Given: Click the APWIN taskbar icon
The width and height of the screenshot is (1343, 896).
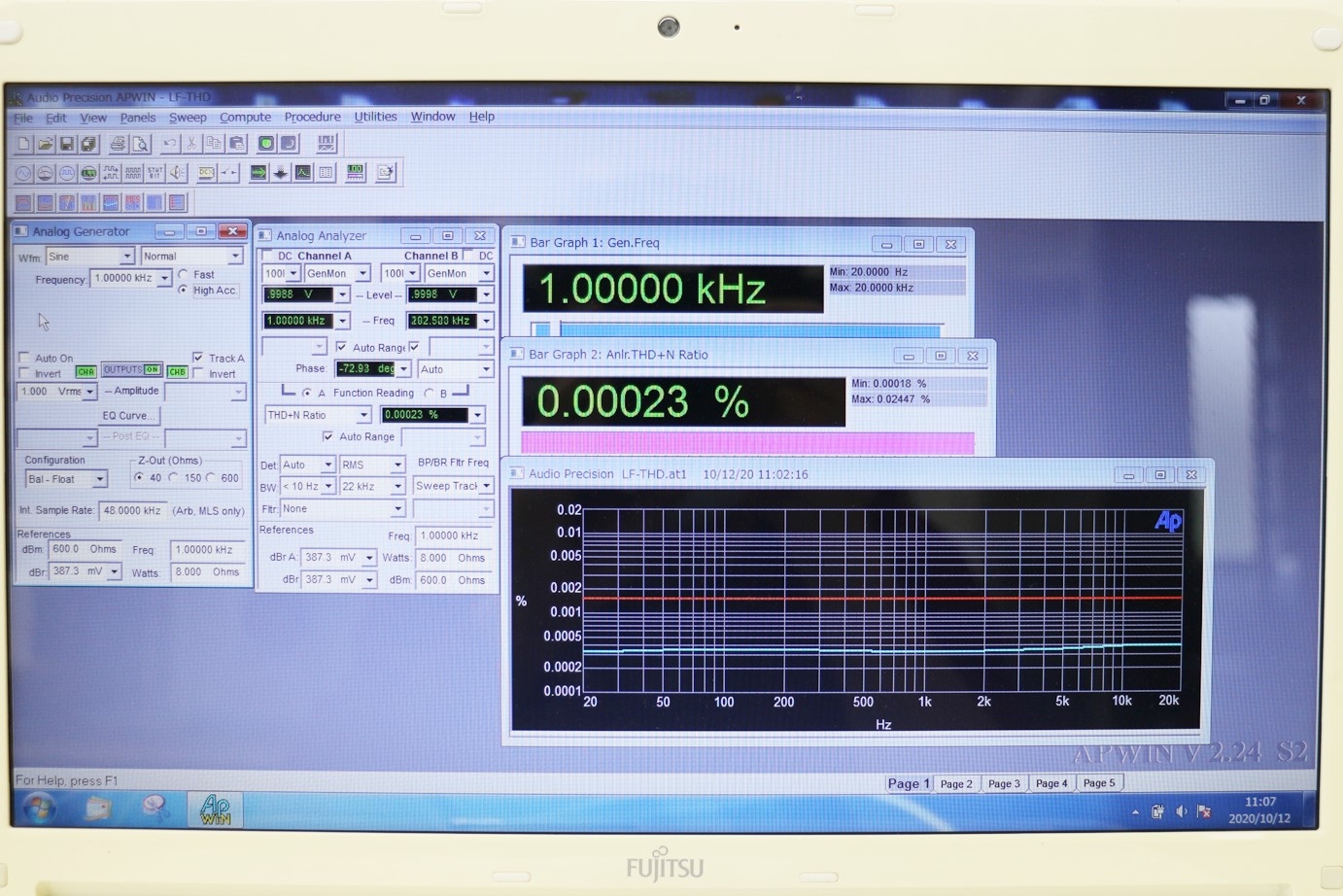Looking at the screenshot, I should [x=215, y=809].
